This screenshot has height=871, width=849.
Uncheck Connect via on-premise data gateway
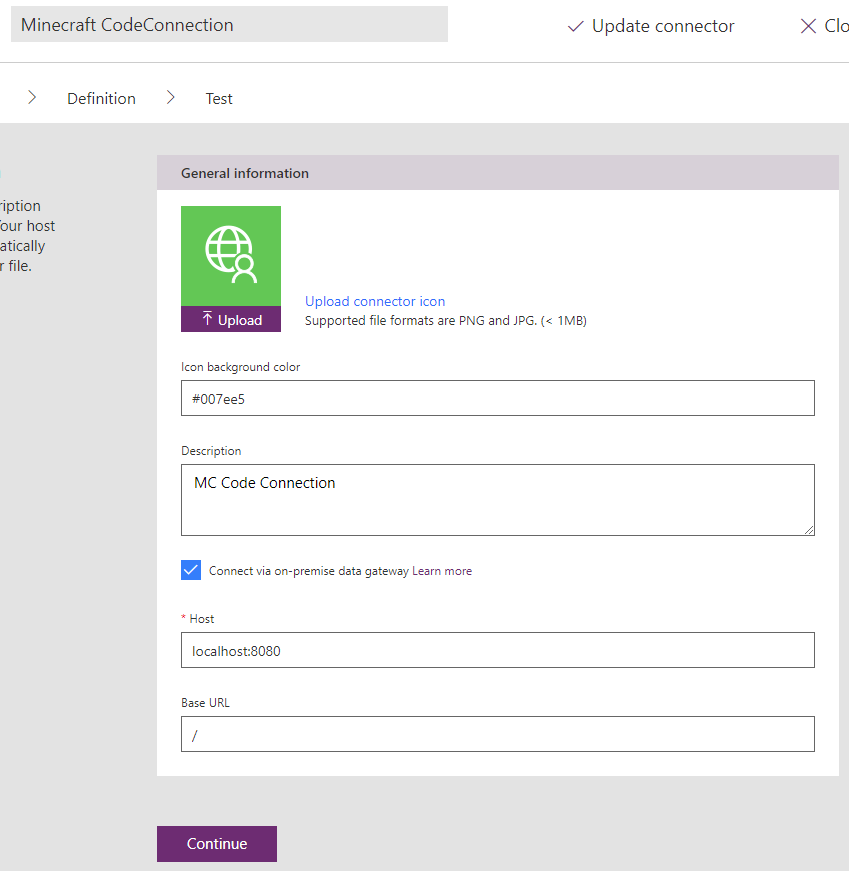point(191,570)
